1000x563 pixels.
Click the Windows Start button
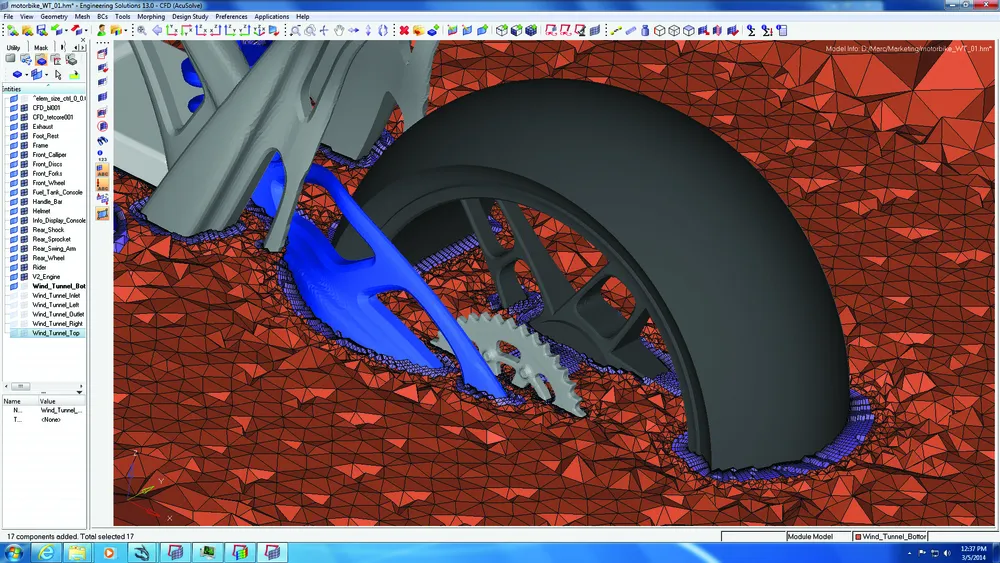pos(14,552)
